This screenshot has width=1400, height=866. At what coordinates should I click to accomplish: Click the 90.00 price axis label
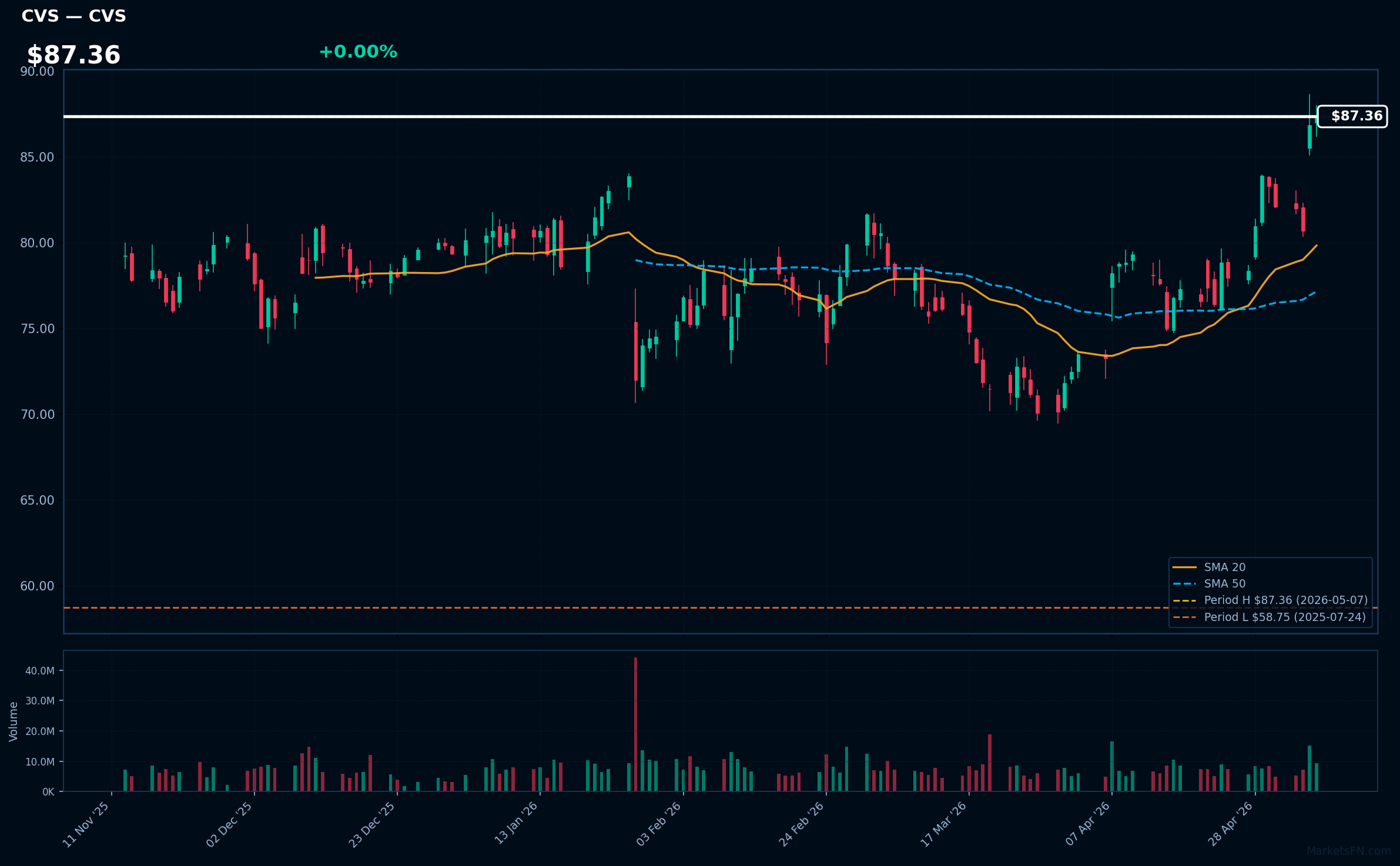pos(37,72)
